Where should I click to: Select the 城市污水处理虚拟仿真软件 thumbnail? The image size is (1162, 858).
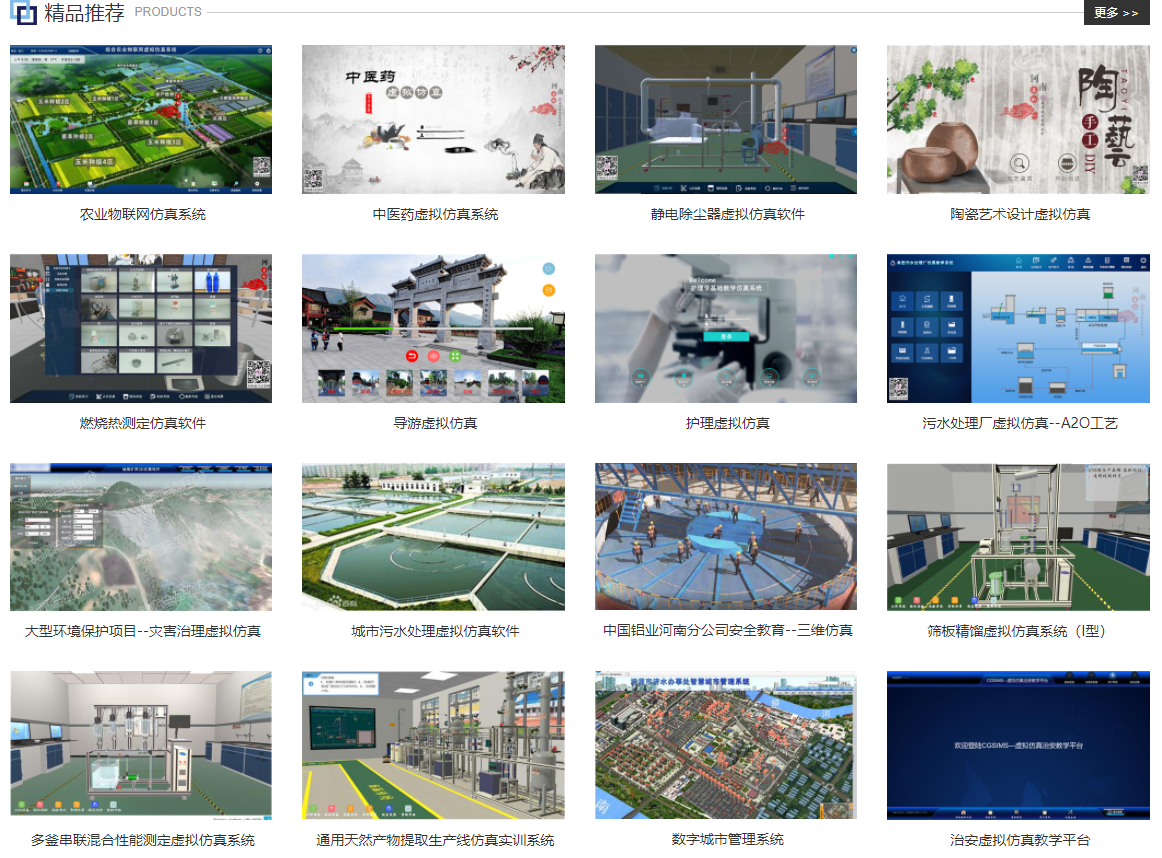433,536
